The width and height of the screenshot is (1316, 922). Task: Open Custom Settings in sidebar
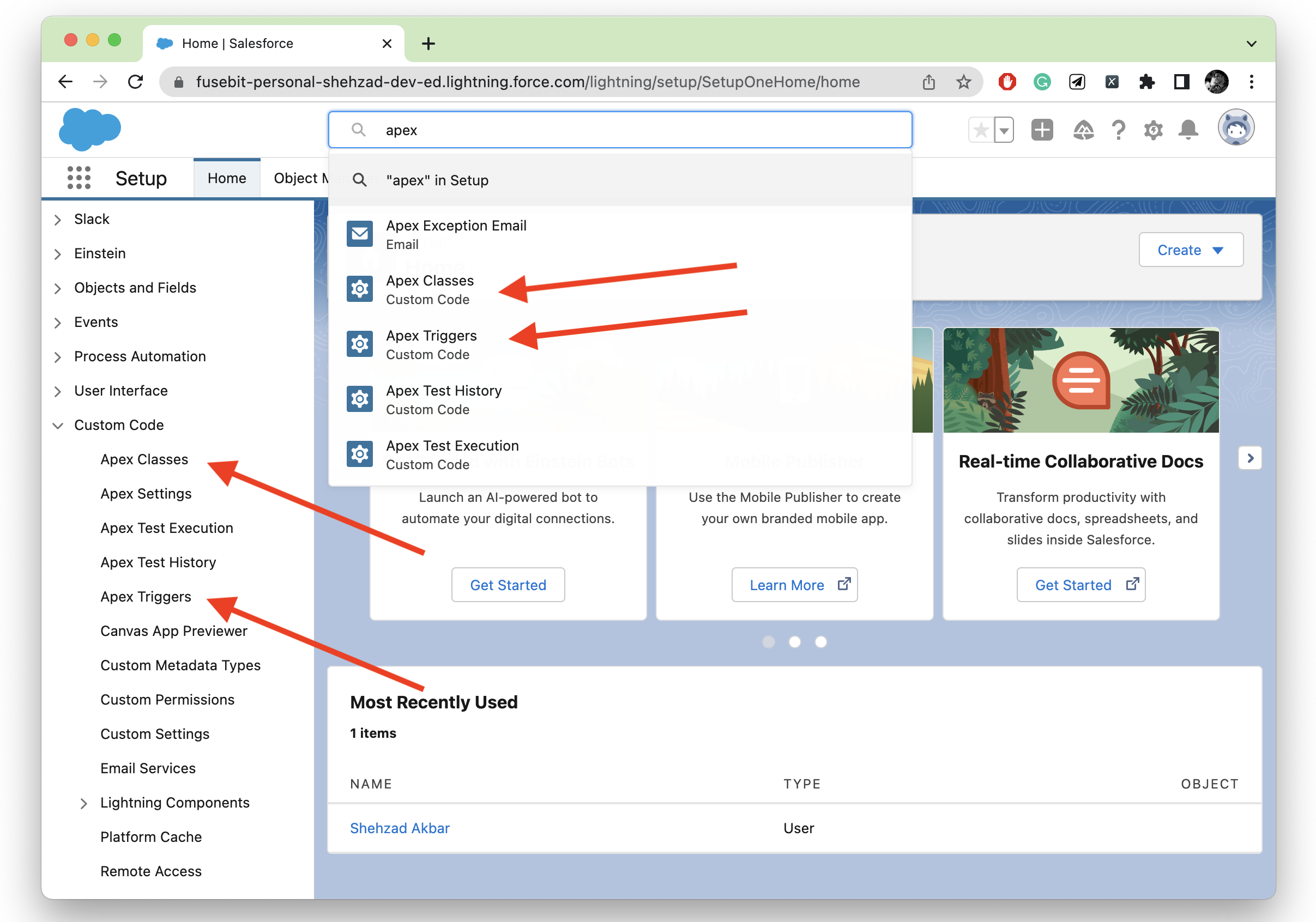pos(155,735)
